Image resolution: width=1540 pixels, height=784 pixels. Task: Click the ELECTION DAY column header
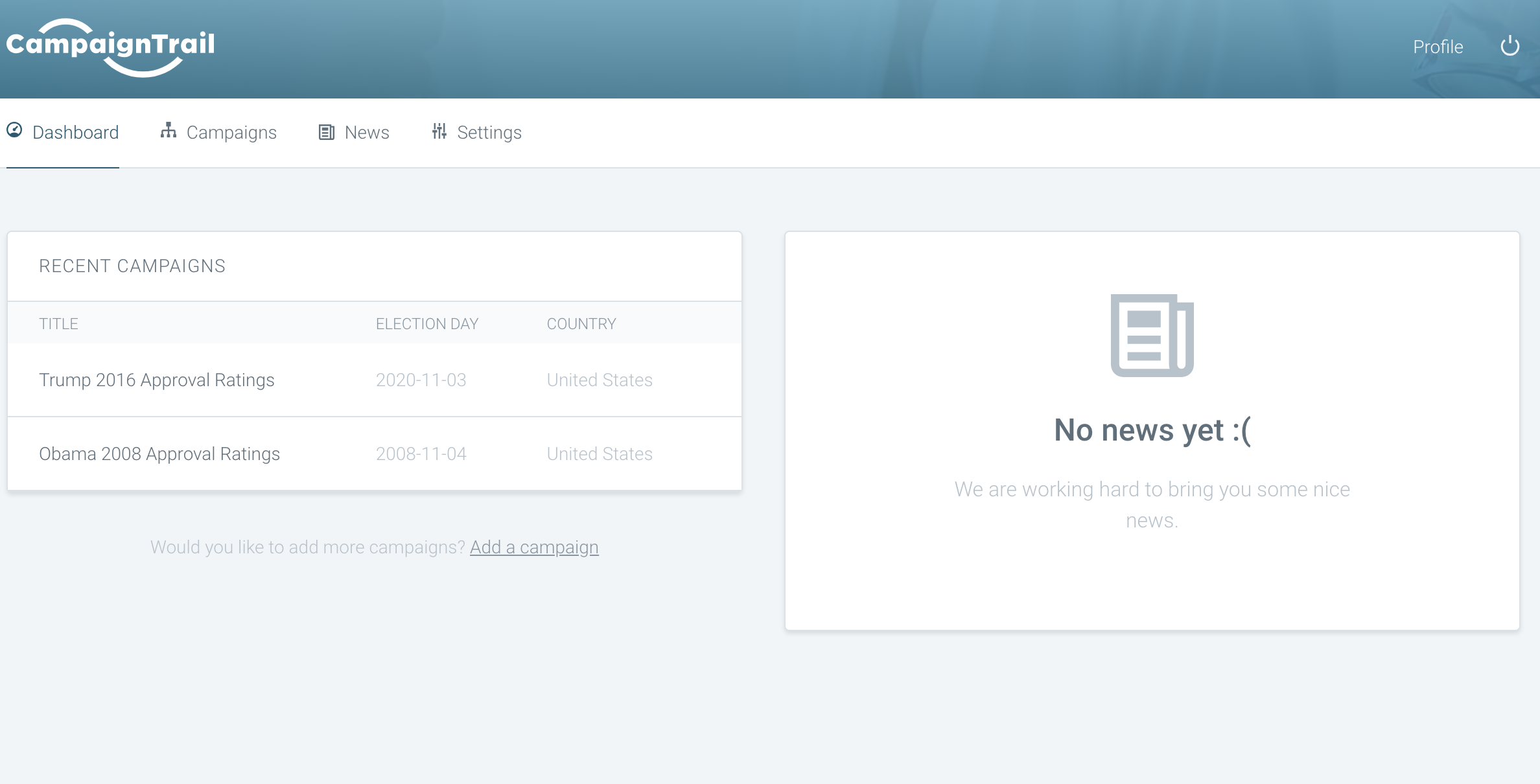click(426, 323)
